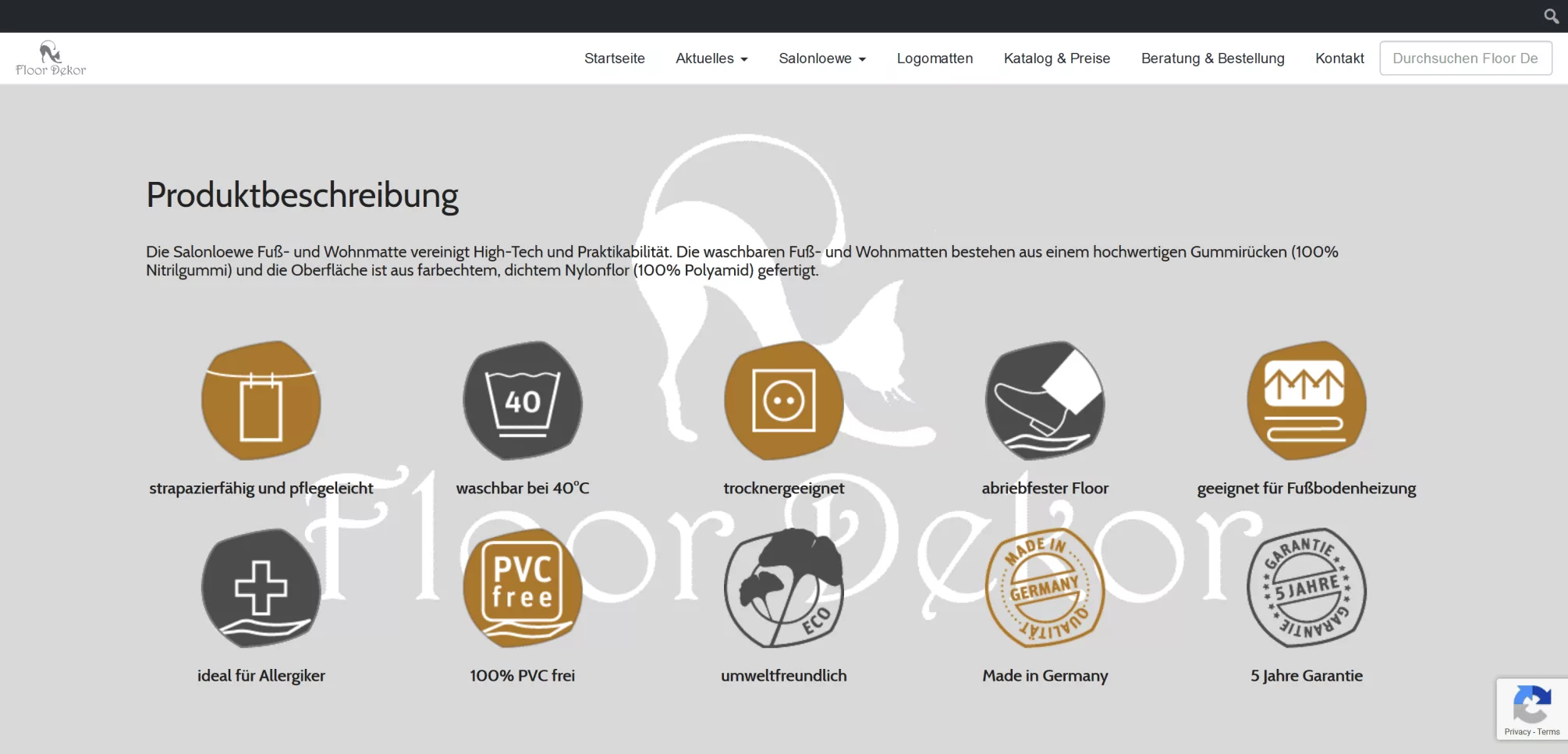
Task: Click the 'Made in Germany' label
Action: 1045,676
